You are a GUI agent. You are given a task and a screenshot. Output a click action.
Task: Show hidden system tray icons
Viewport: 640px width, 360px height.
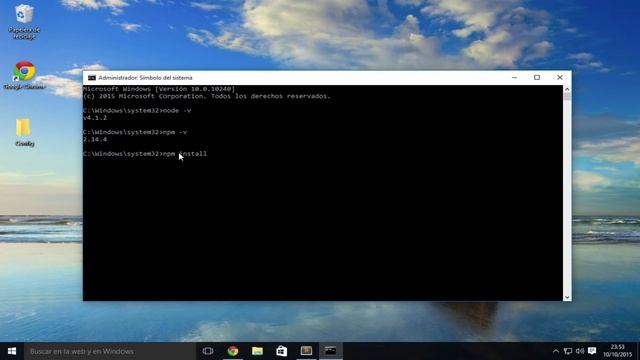556,351
